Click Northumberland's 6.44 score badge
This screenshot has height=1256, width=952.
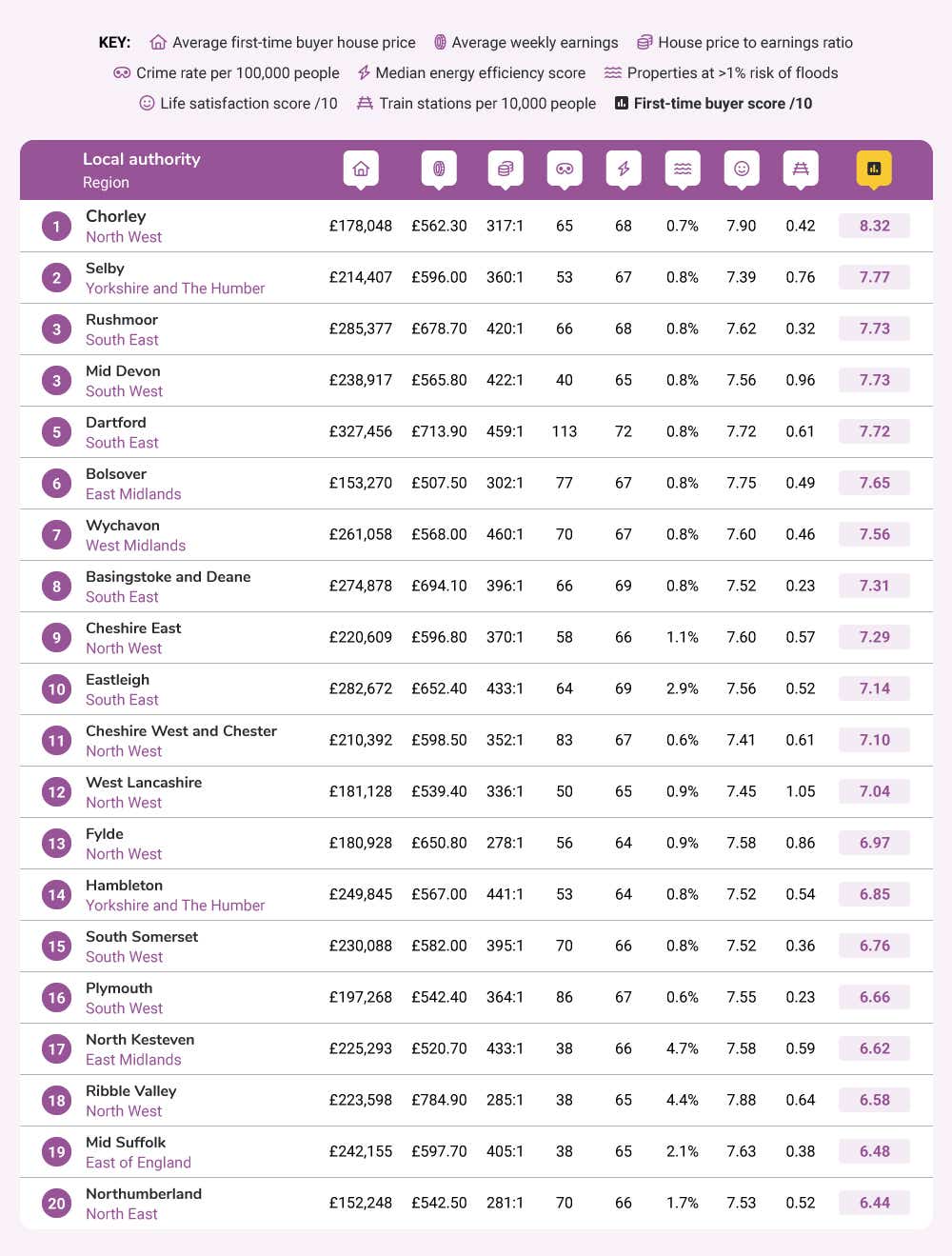coord(874,1203)
